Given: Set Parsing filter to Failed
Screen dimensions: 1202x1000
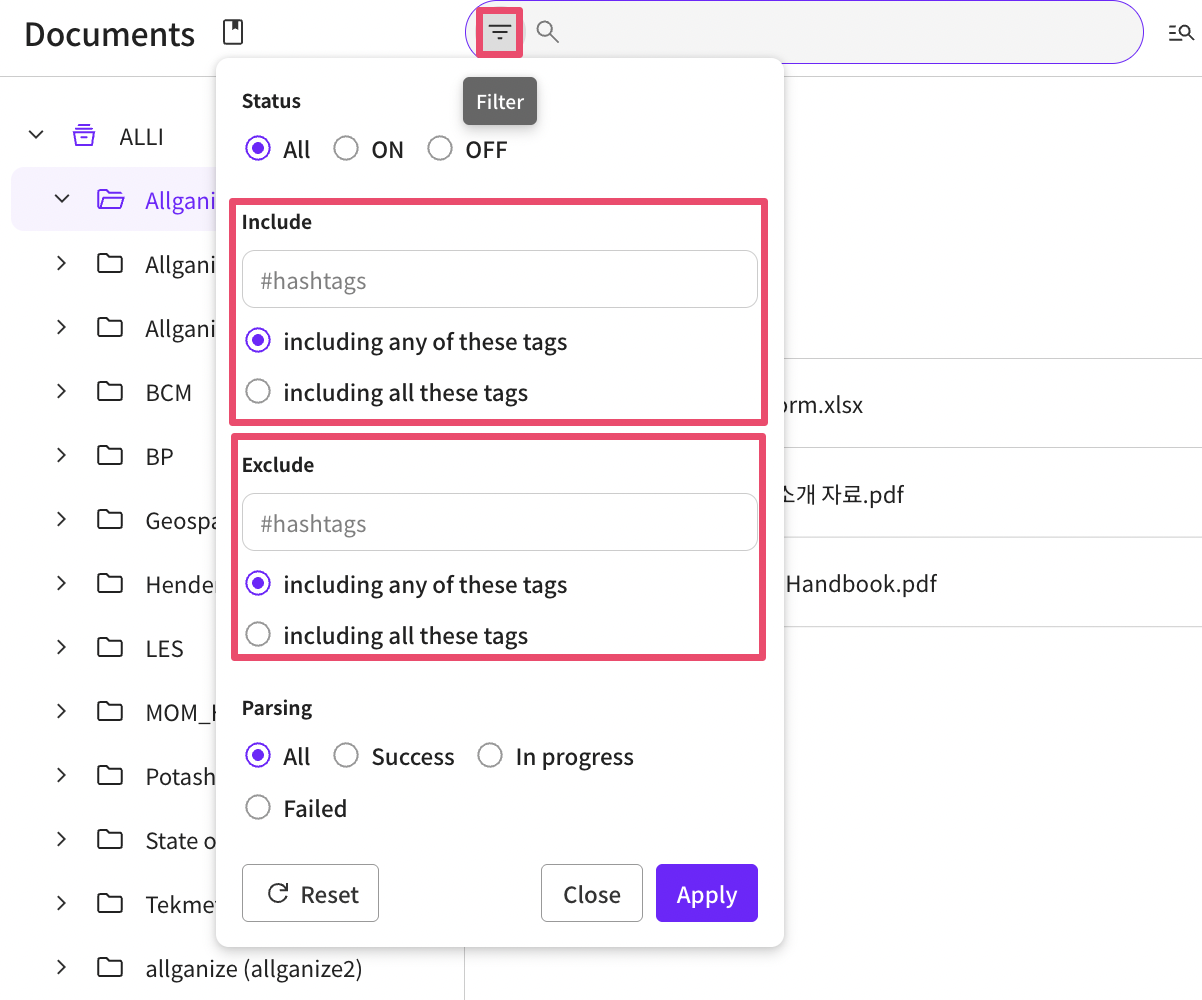Looking at the screenshot, I should [x=258, y=808].
